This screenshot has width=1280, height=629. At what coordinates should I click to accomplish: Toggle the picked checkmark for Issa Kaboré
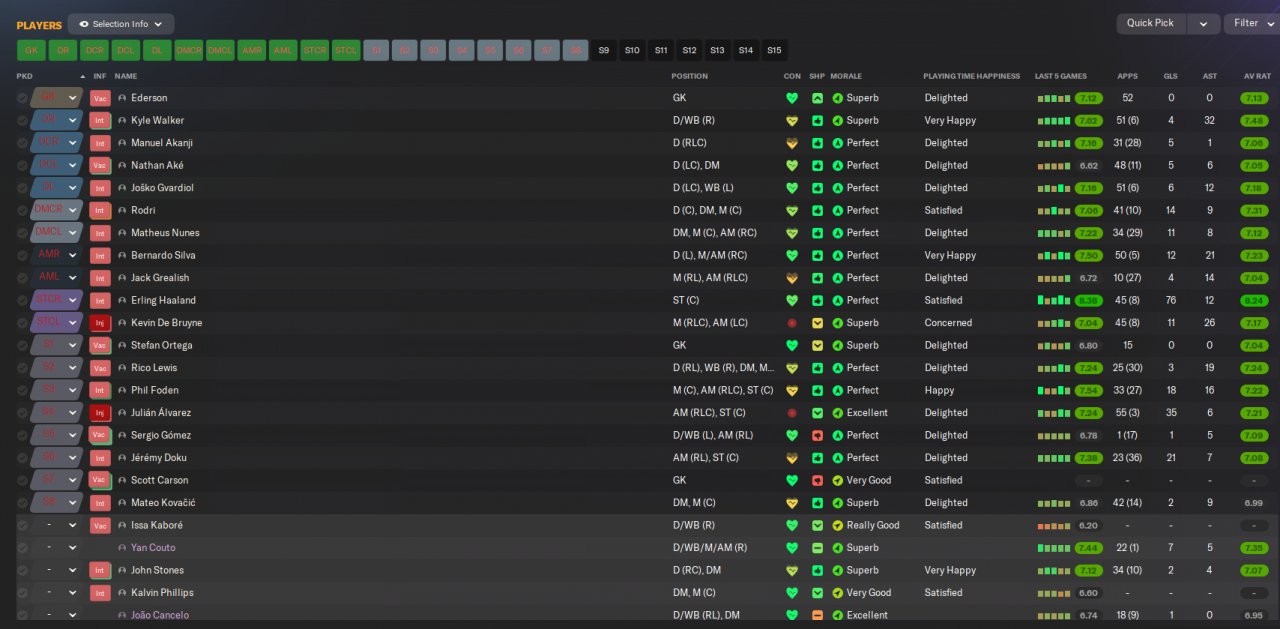click(22, 525)
